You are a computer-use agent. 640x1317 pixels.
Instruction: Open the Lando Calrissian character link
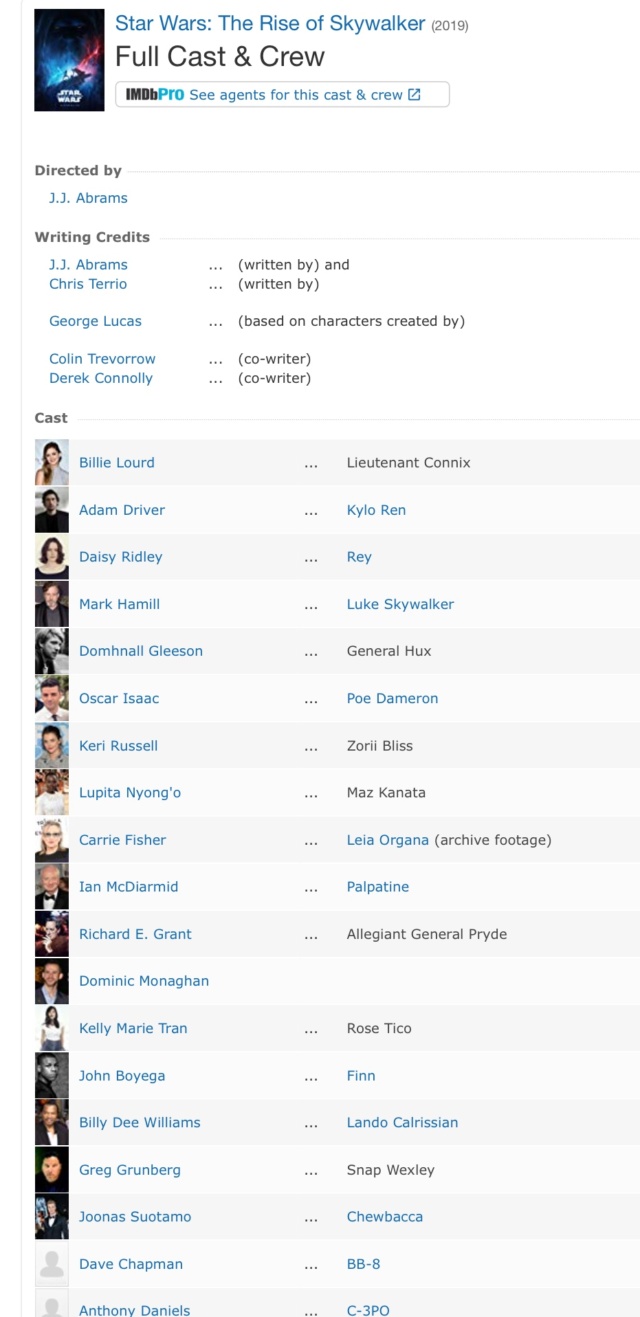coord(402,1123)
